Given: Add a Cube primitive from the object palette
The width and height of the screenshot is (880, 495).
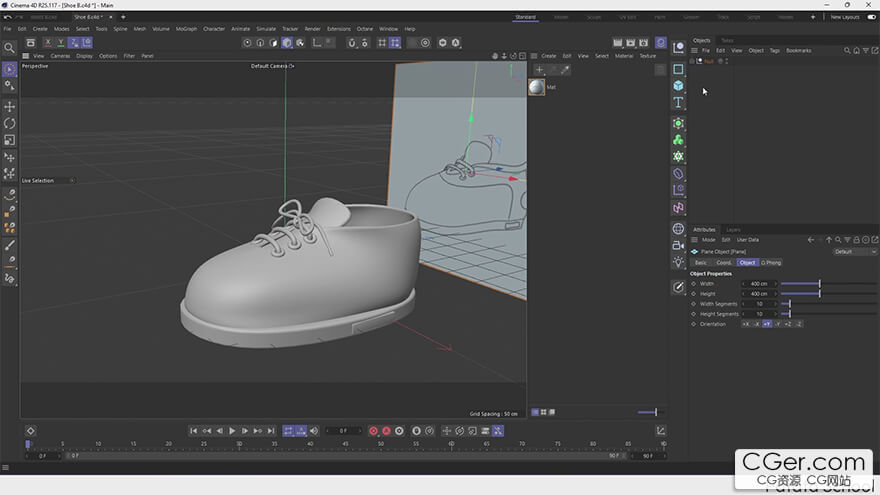Looking at the screenshot, I should (x=679, y=85).
